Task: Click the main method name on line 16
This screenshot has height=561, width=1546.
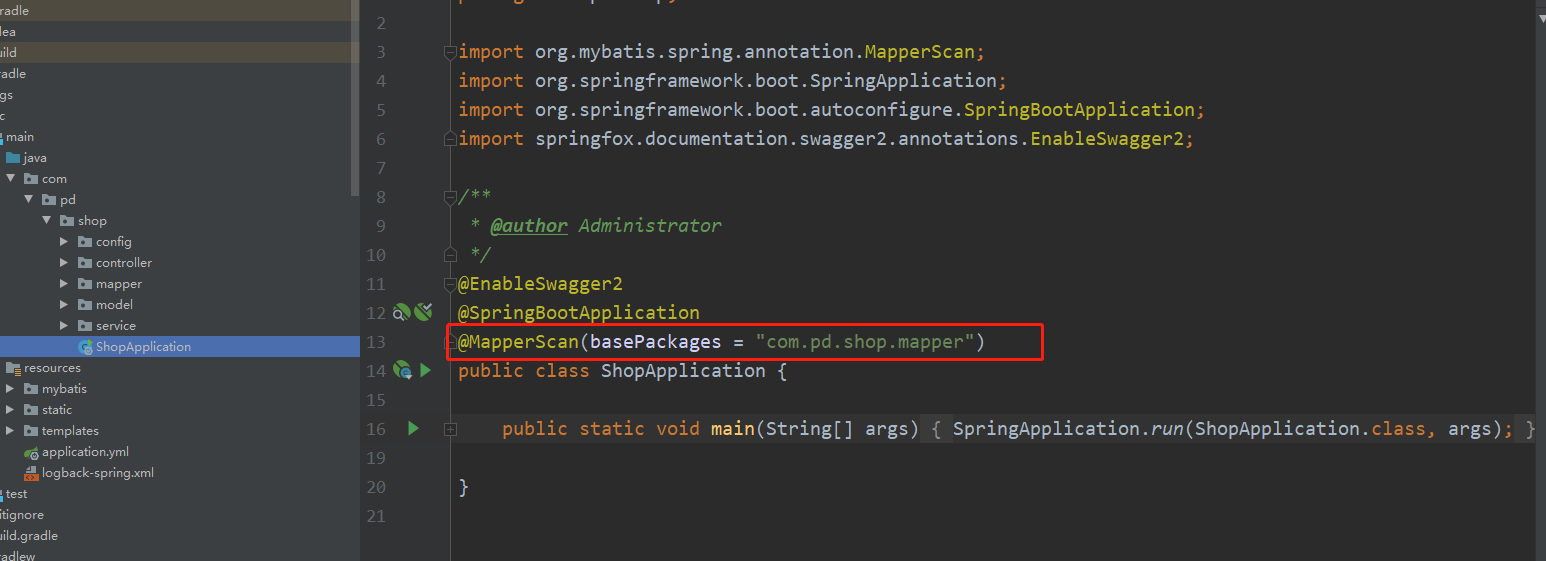Action: (x=733, y=428)
